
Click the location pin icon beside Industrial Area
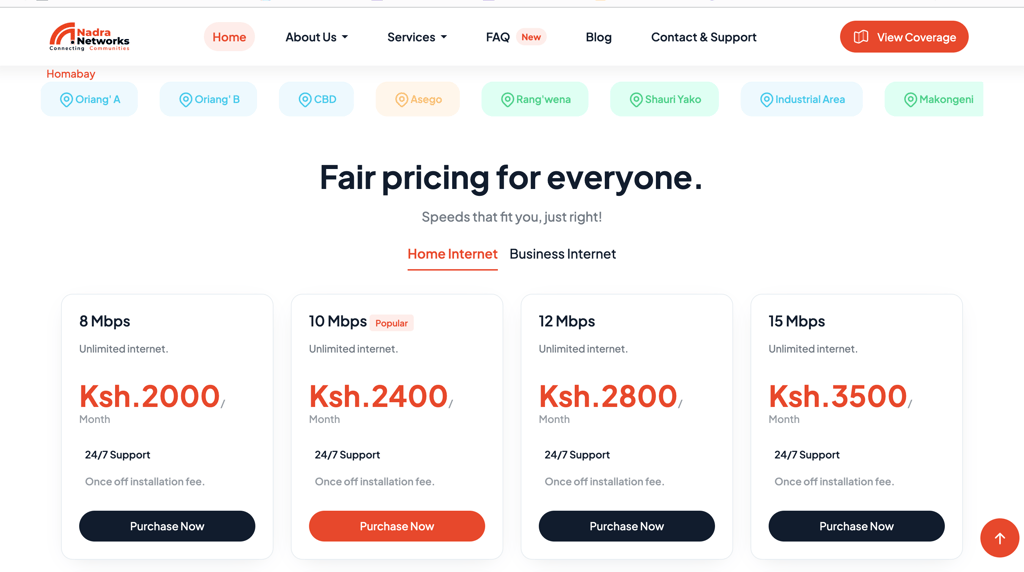coord(767,99)
